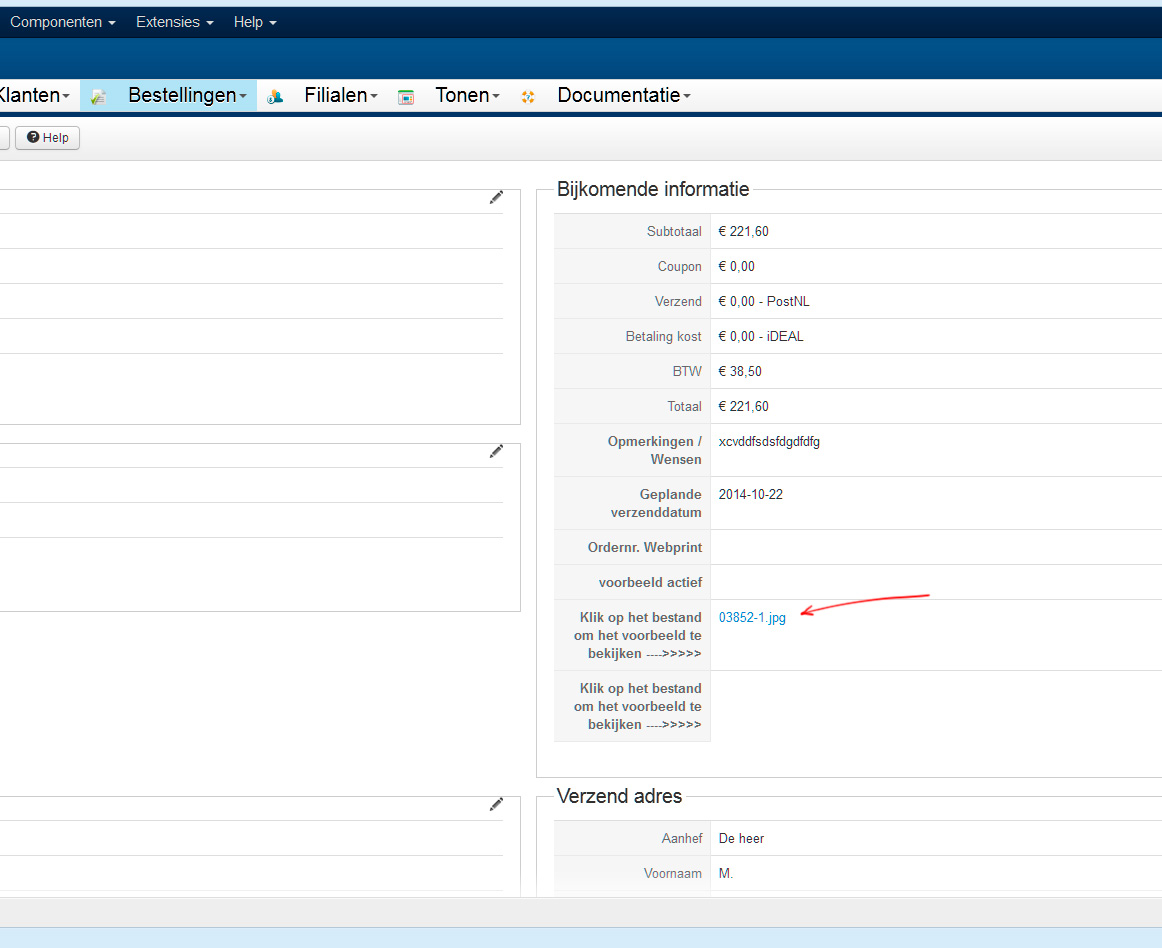The height and width of the screenshot is (948, 1162).
Task: Open the Tonen dropdown
Action: tap(467, 95)
